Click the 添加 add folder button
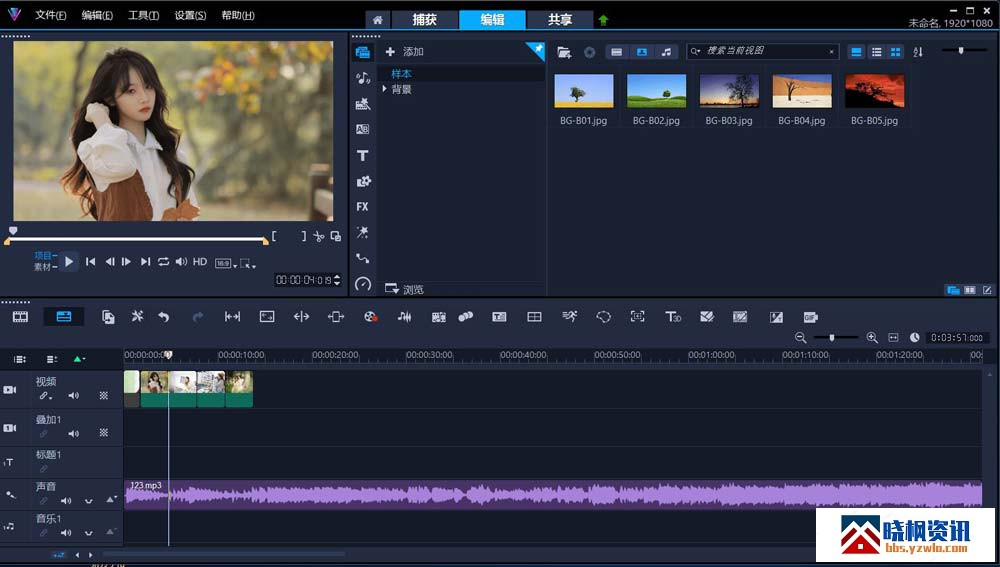Screen dimensions: 1000x567 pos(404,52)
